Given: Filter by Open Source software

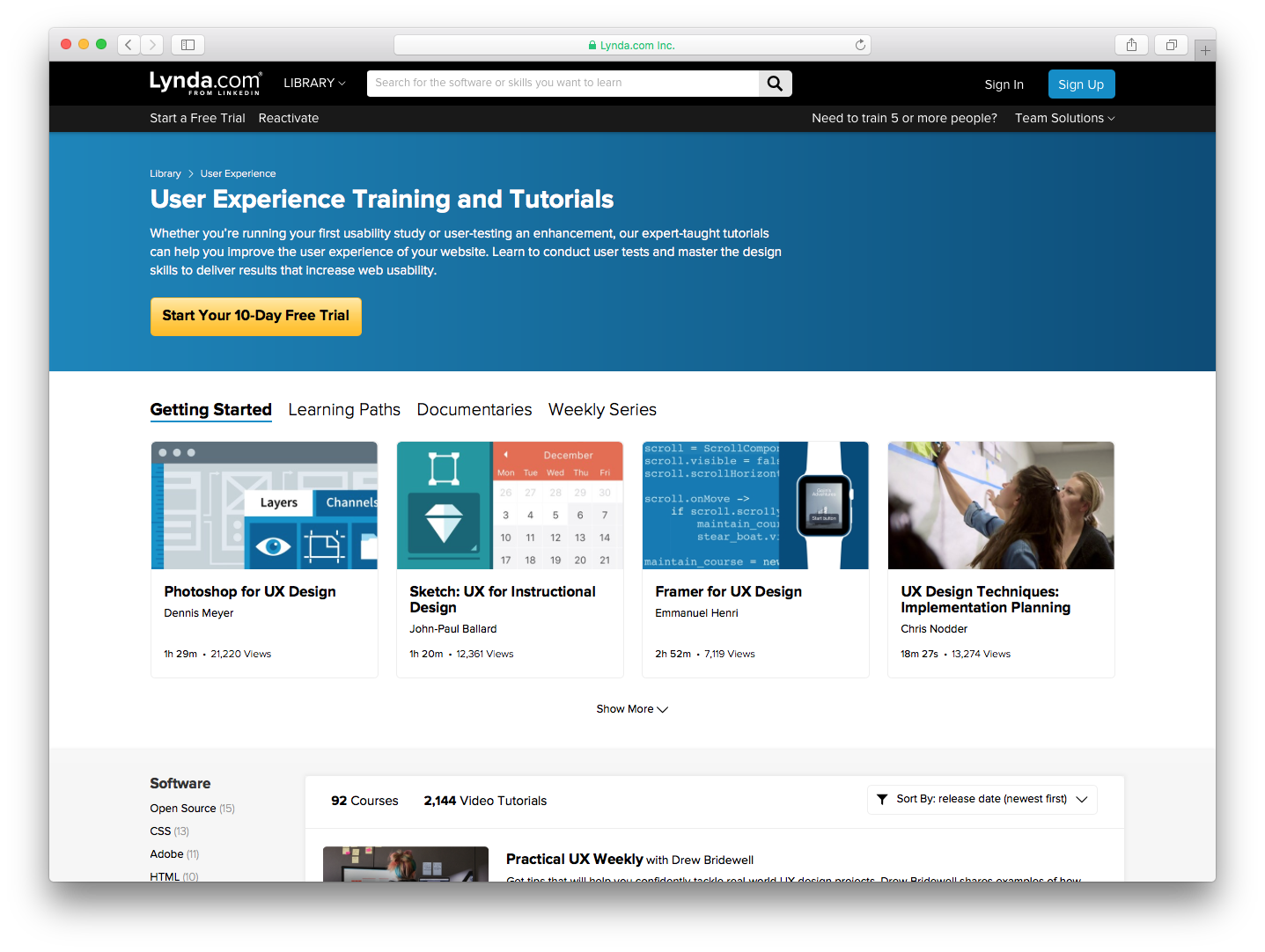Looking at the screenshot, I should pyautogui.click(x=192, y=809).
